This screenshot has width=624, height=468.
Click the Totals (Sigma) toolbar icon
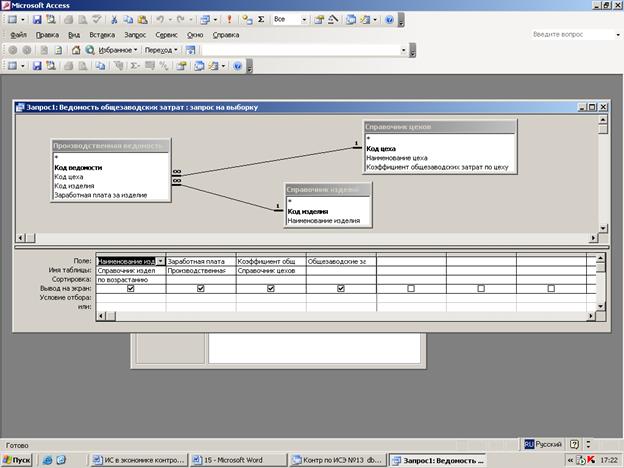click(261, 19)
